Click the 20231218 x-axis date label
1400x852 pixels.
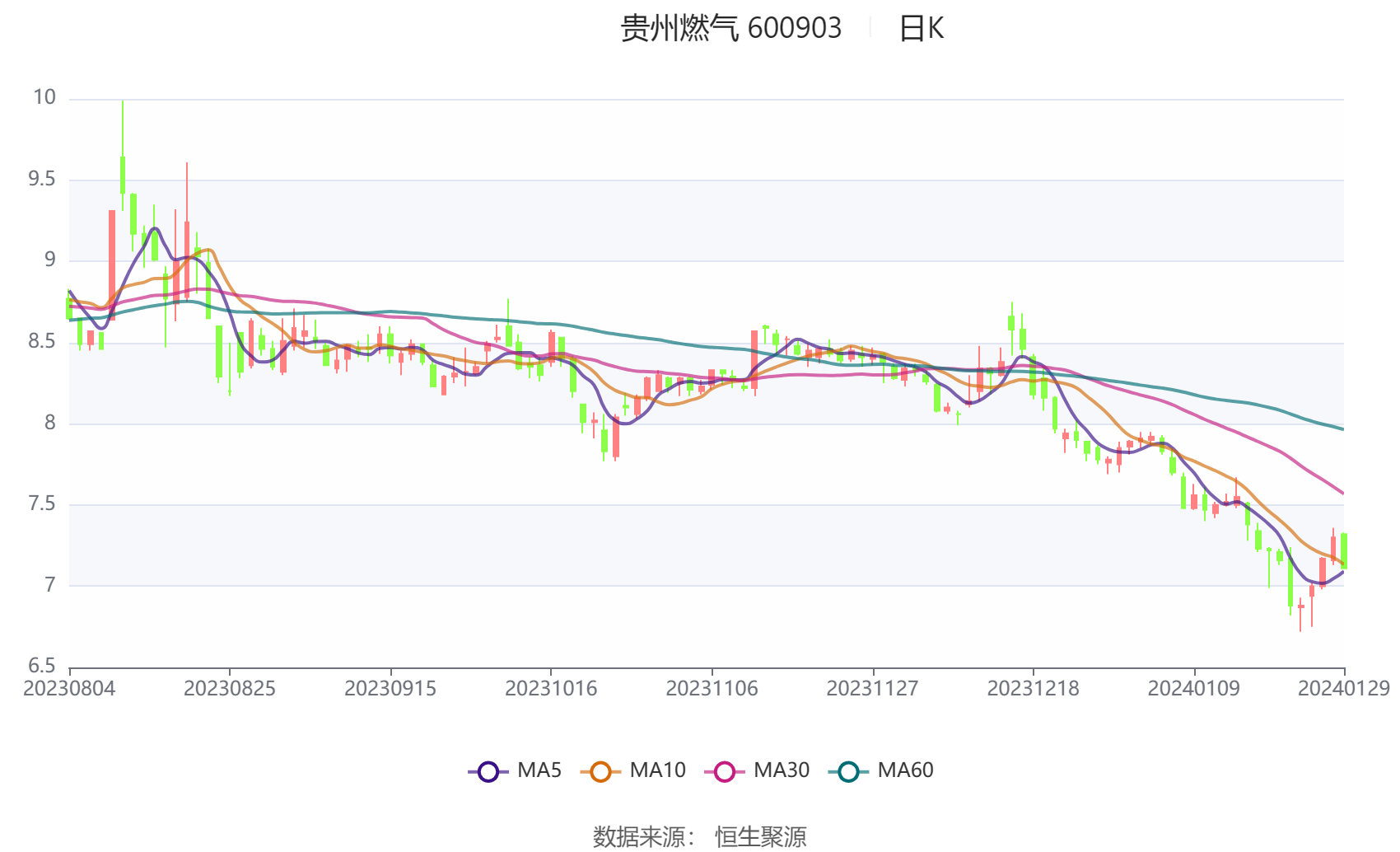click(x=1033, y=688)
